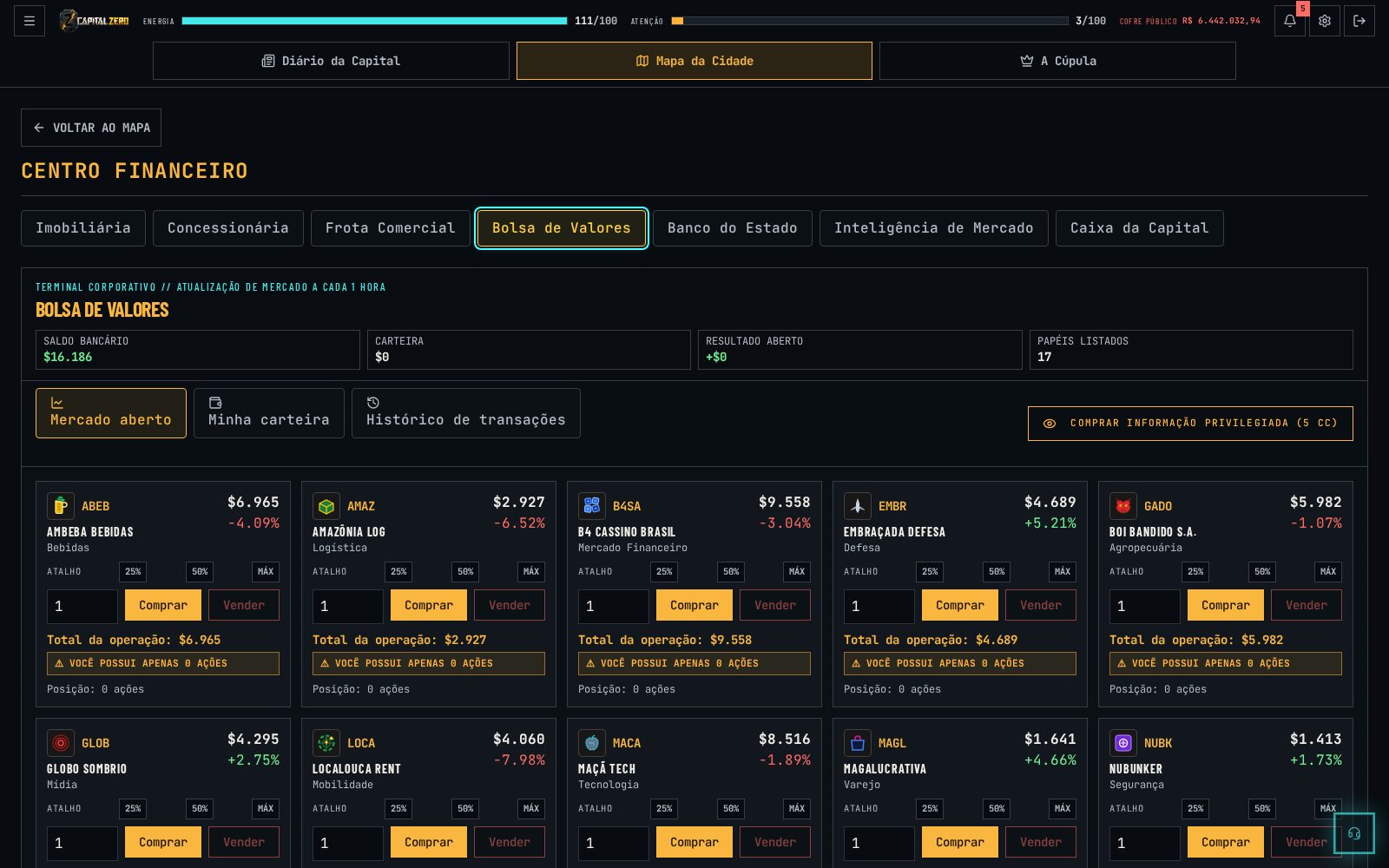Click Vender for GADO
Screen dimensions: 1389x868
point(1307,605)
